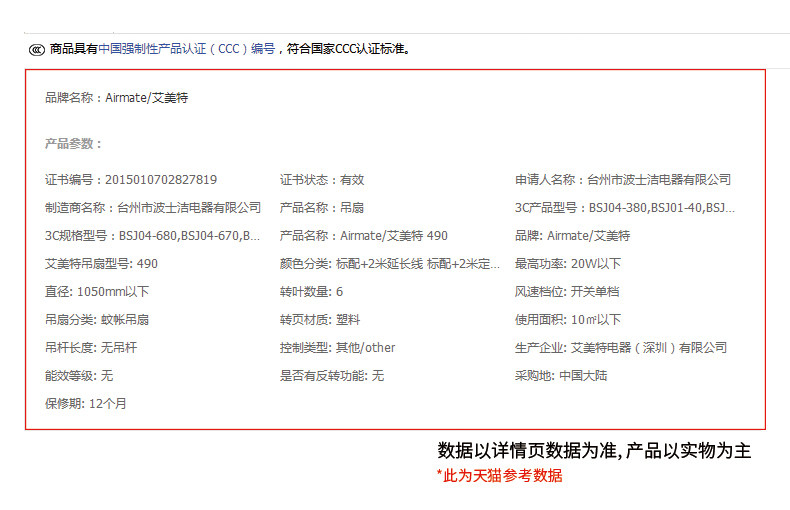The image size is (790, 510).
Task: Click the 转叶数量: 6 entry
Action: [x=311, y=292]
